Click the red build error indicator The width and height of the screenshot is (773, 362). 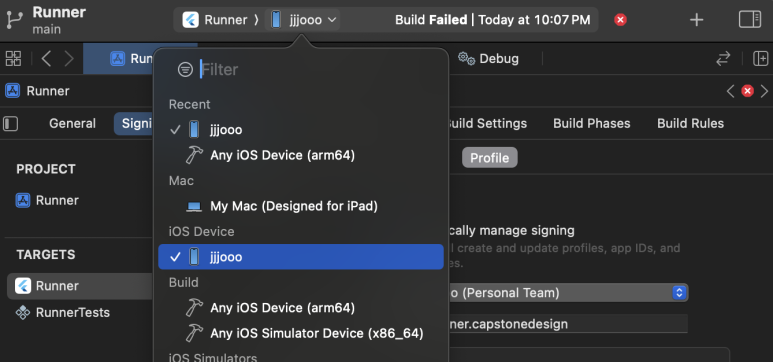[x=620, y=20]
